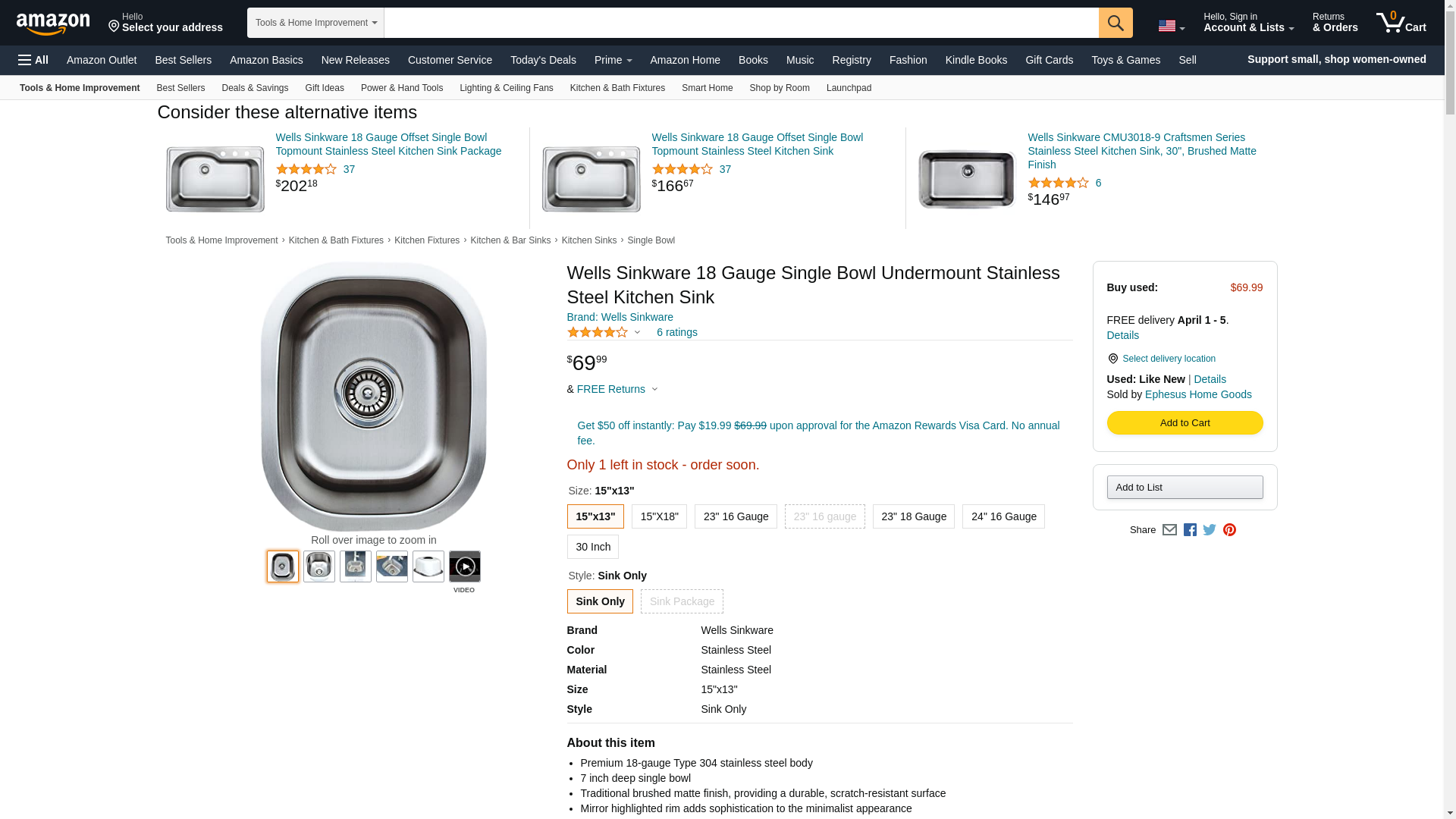Click inside the search text field
The image size is (1456, 819).
pyautogui.click(x=741, y=23)
